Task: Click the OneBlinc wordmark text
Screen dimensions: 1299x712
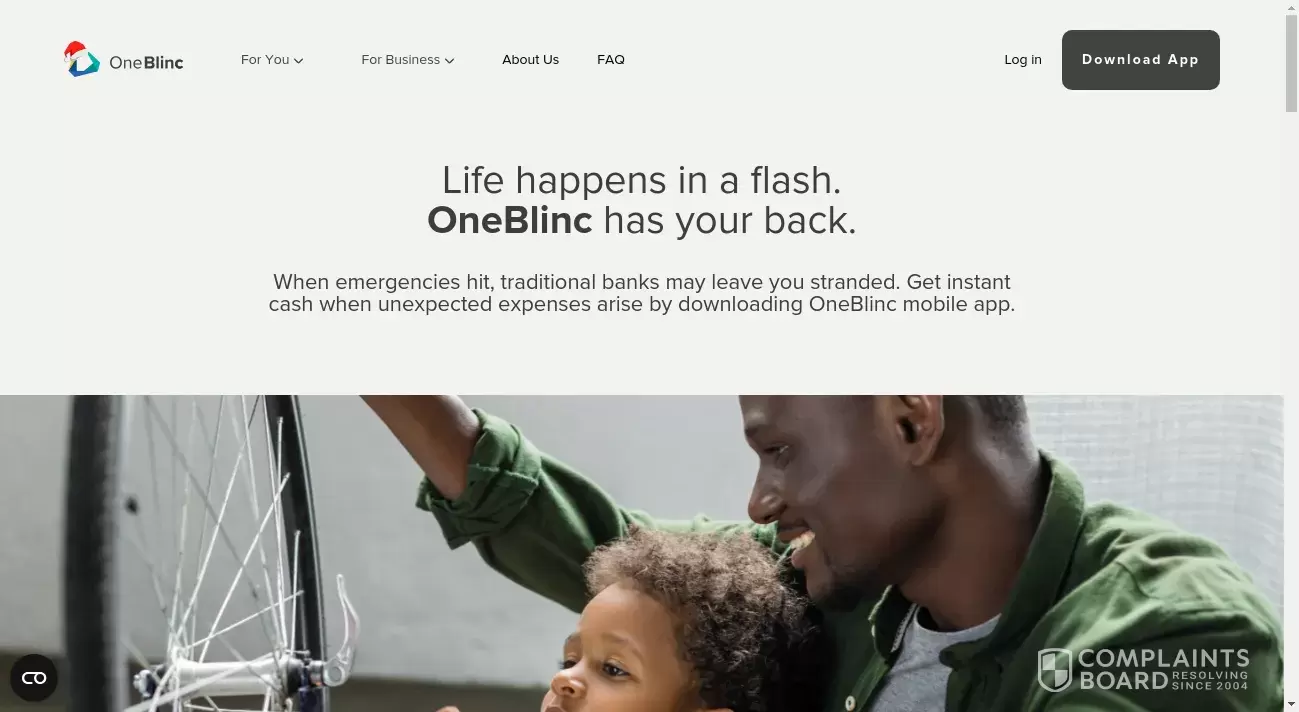Action: point(146,62)
